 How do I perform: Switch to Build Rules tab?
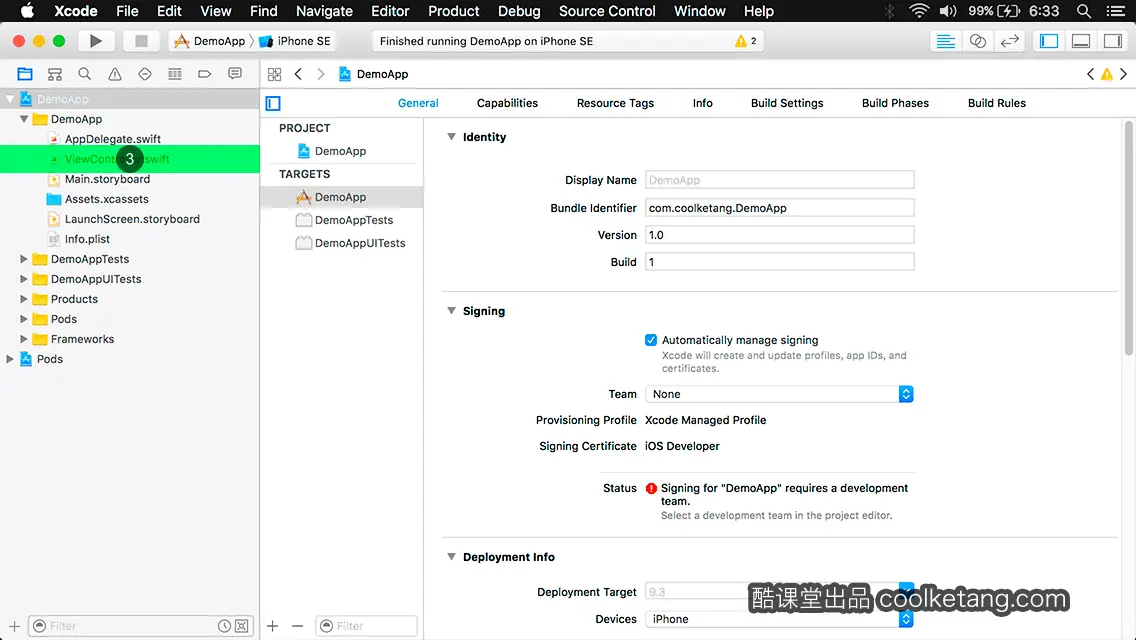pyautogui.click(x=996, y=103)
